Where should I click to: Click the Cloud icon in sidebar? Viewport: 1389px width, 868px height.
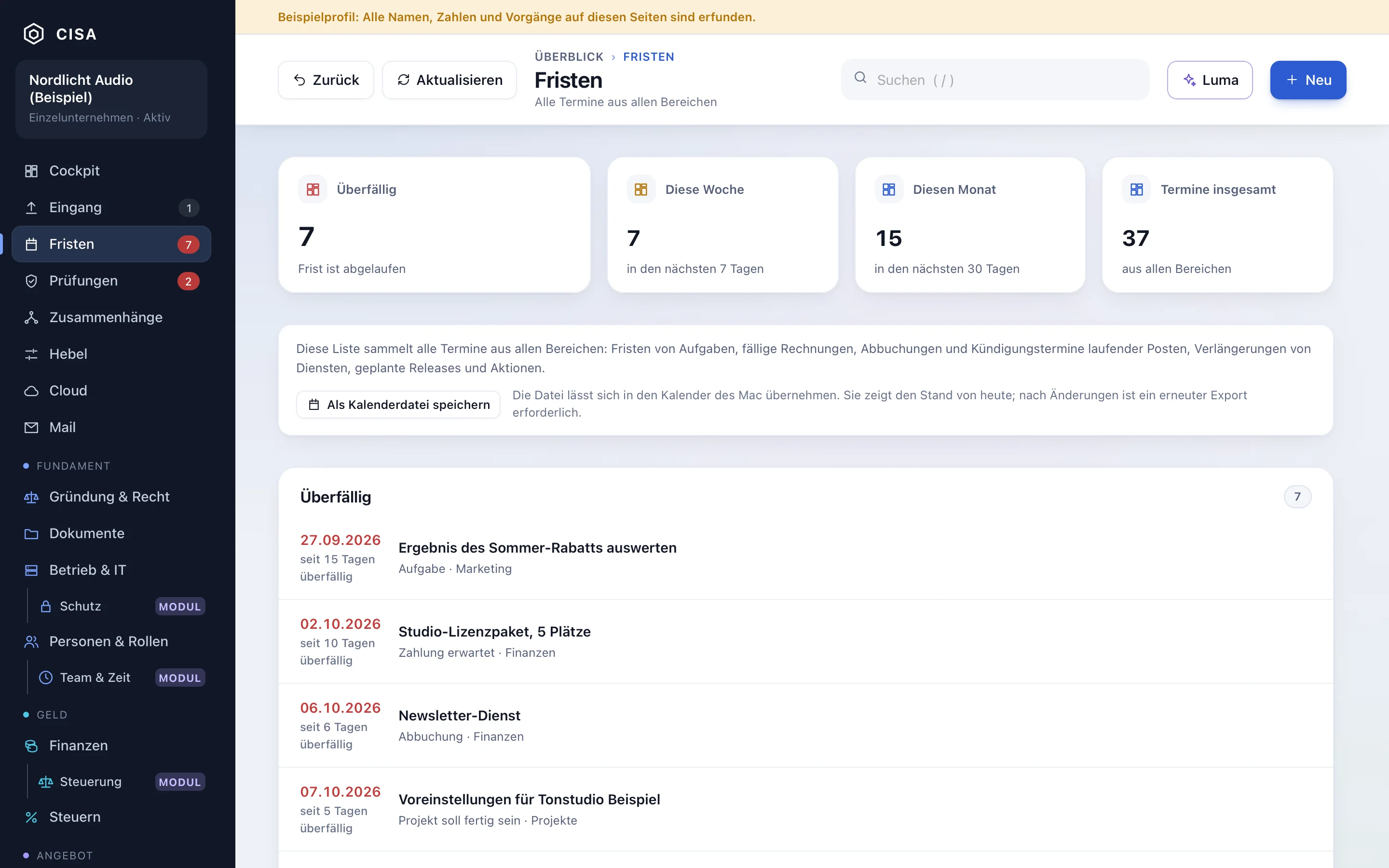(31, 391)
